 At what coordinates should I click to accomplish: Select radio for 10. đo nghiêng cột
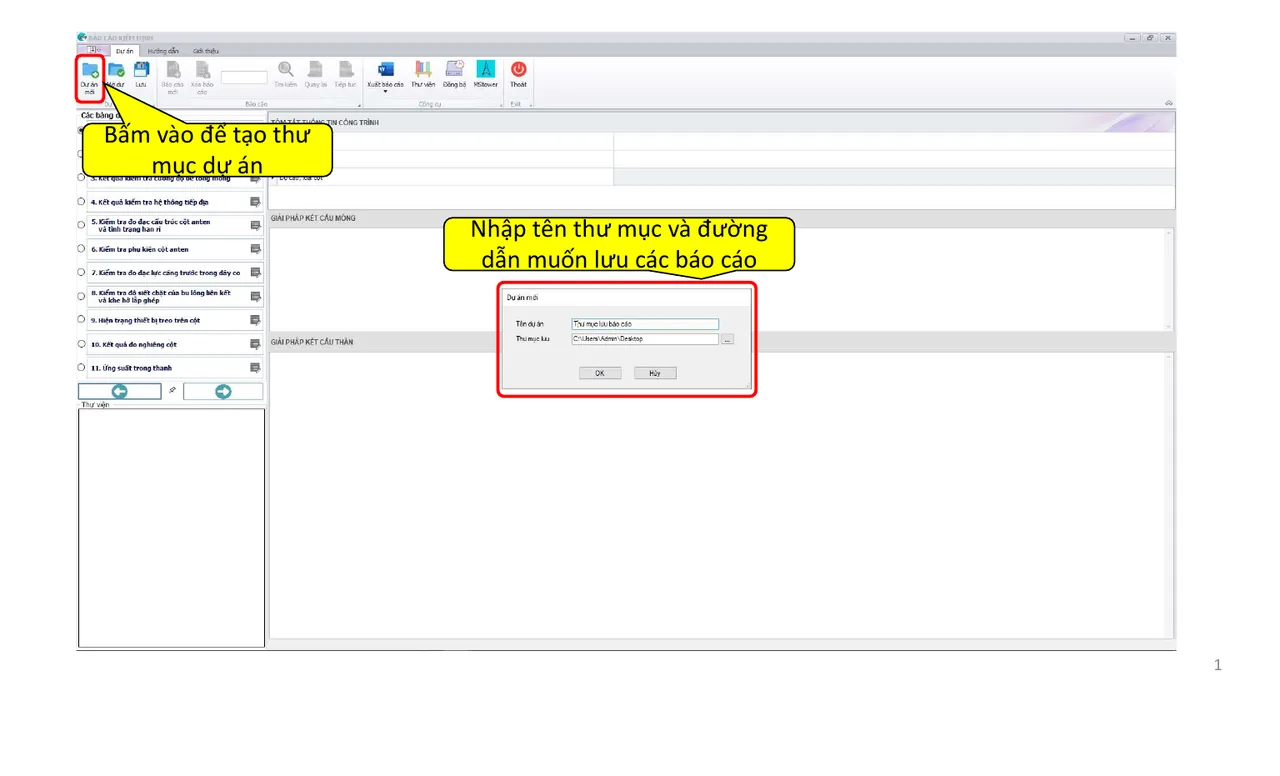(x=81, y=344)
